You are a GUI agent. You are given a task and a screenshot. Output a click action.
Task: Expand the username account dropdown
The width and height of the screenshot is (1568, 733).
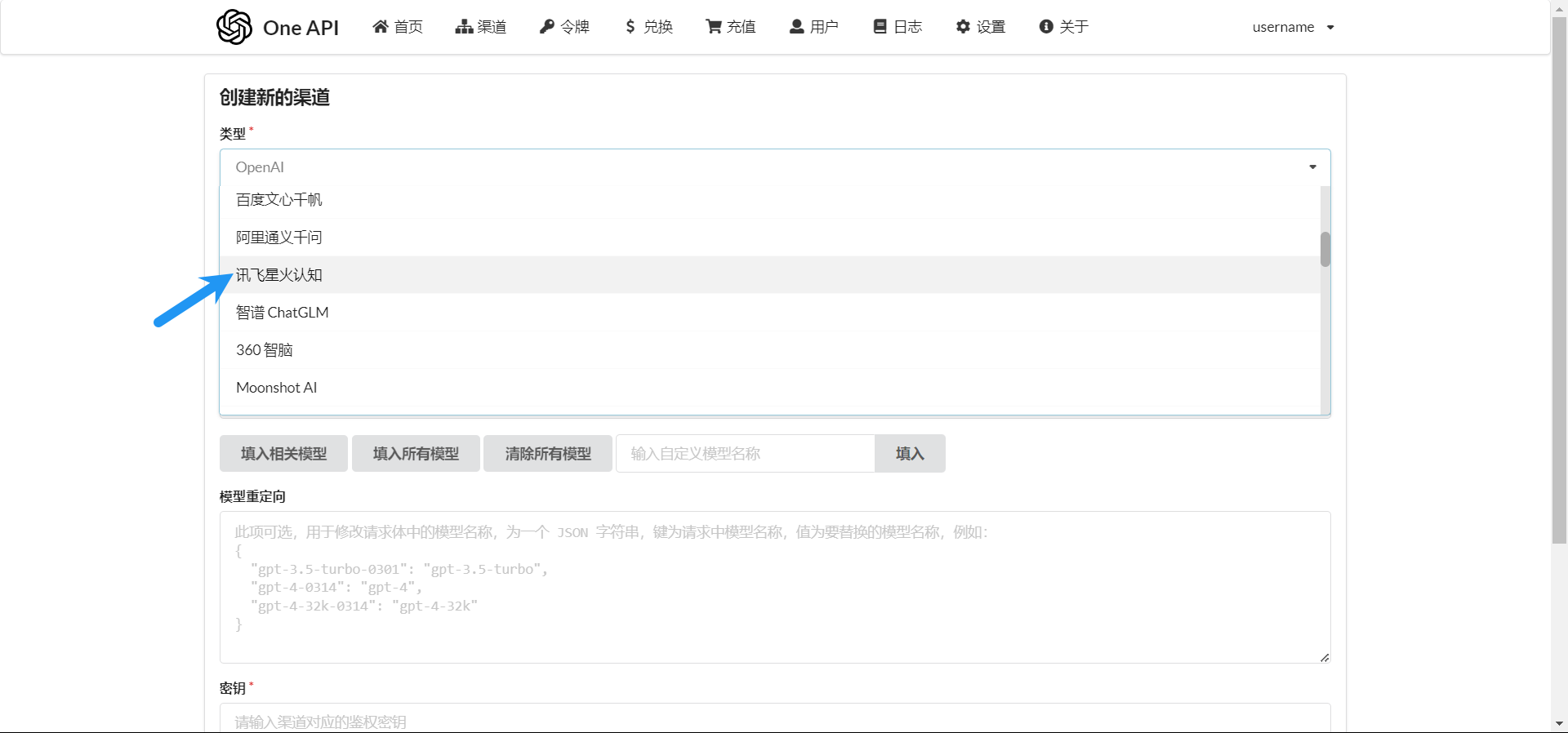click(1293, 27)
